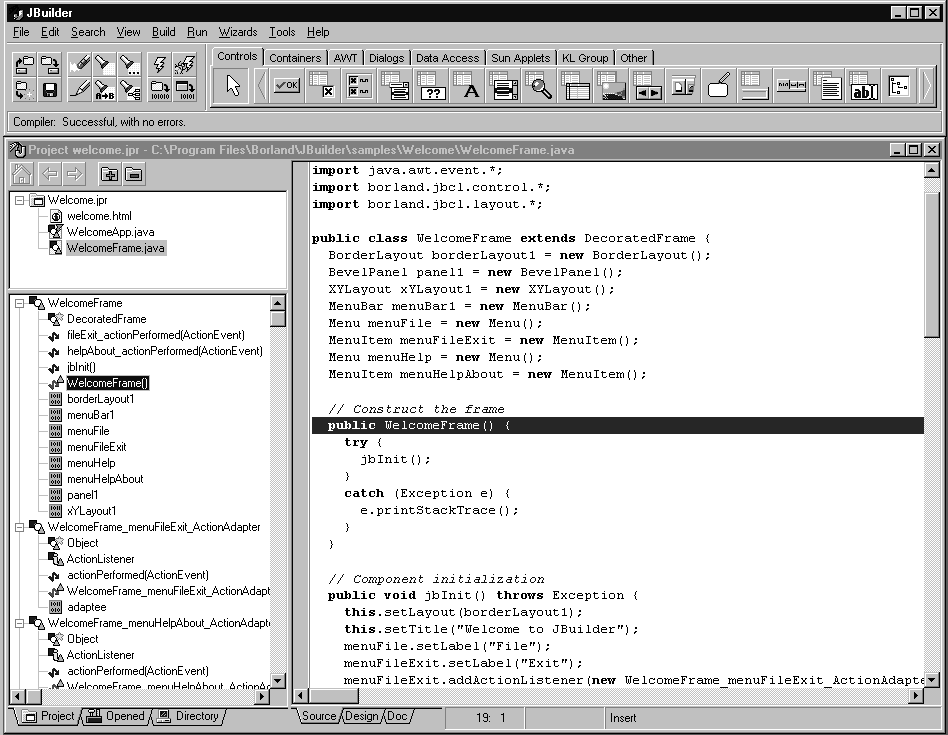Image resolution: width=948 pixels, height=735 pixels.
Task: Select the magnifier control on the Controls palette
Action: point(540,88)
